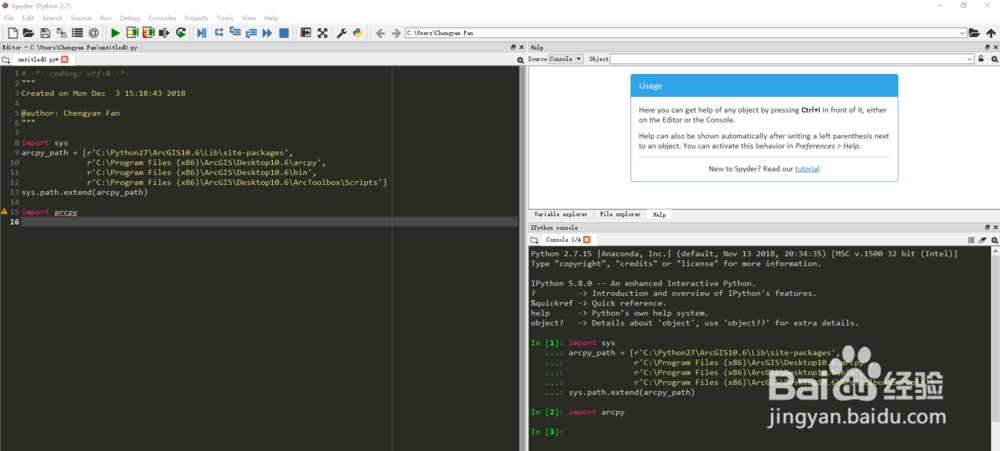Close the untitled0.py tab
1000x451 pixels.
pyautogui.click(x=64, y=59)
